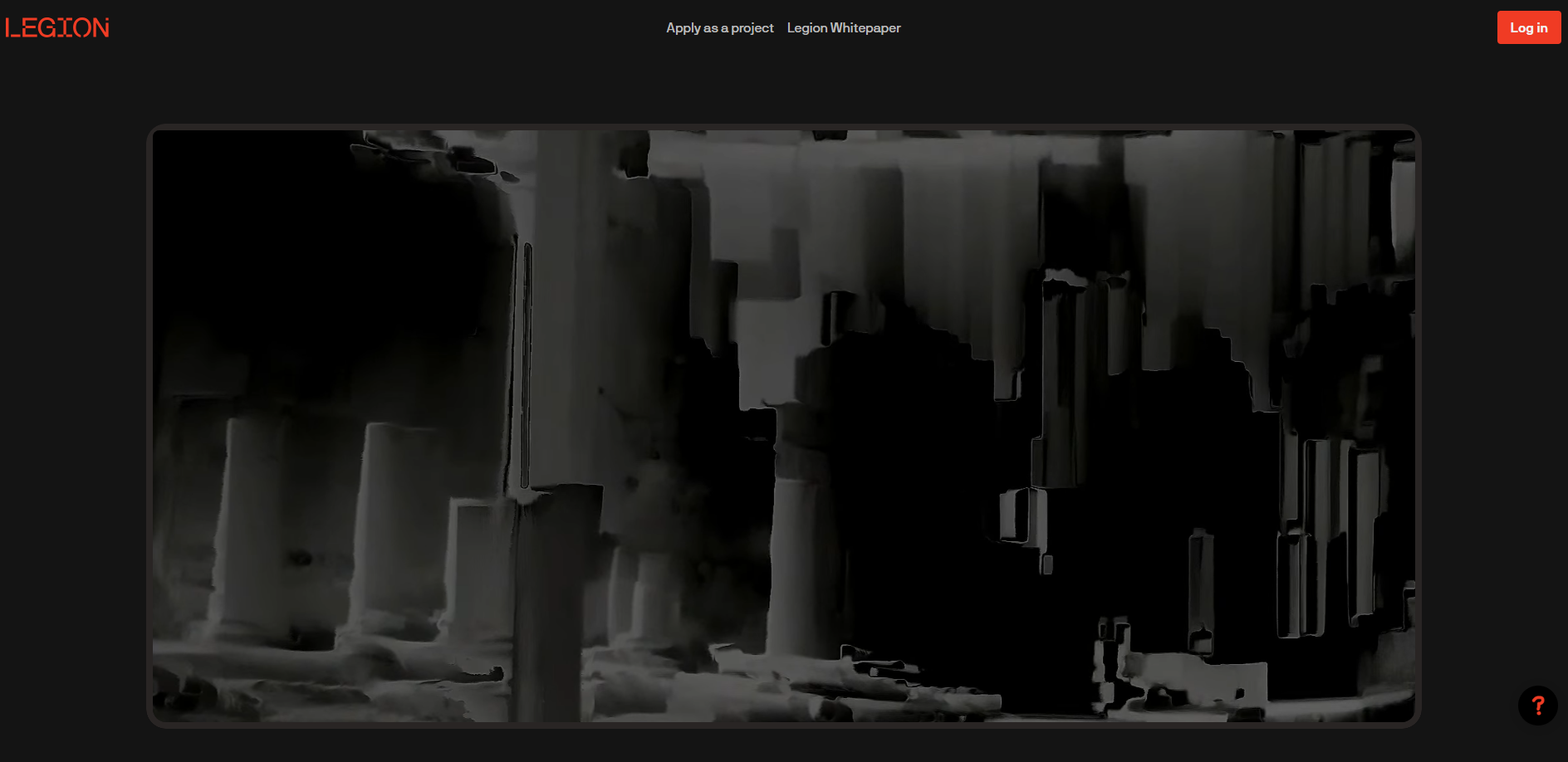1568x762 pixels.
Task: Return home via the LEGION wordmark
Action: (x=57, y=27)
